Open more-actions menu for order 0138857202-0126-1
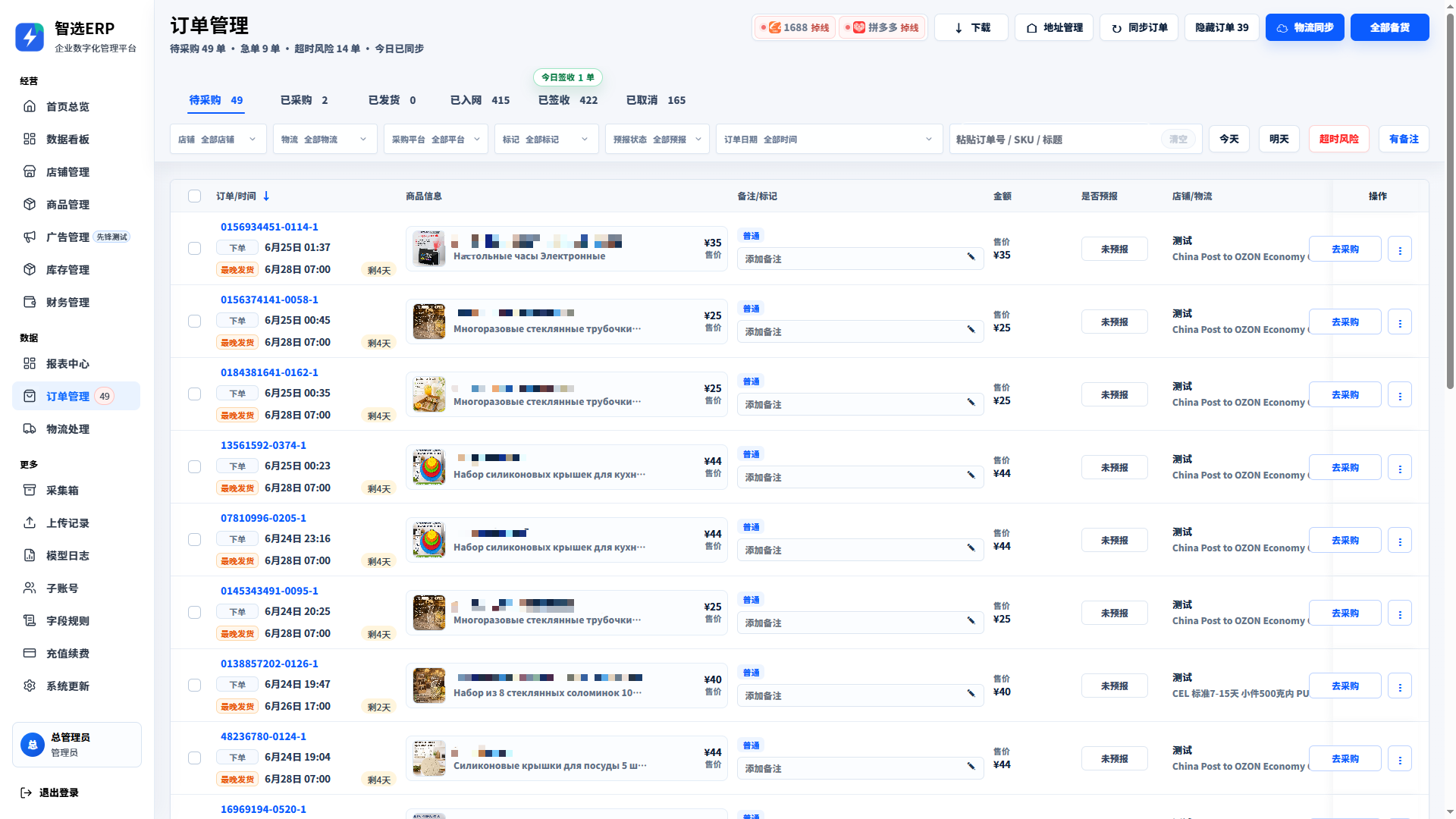Screen dimensions: 1456x819 coord(1400,686)
